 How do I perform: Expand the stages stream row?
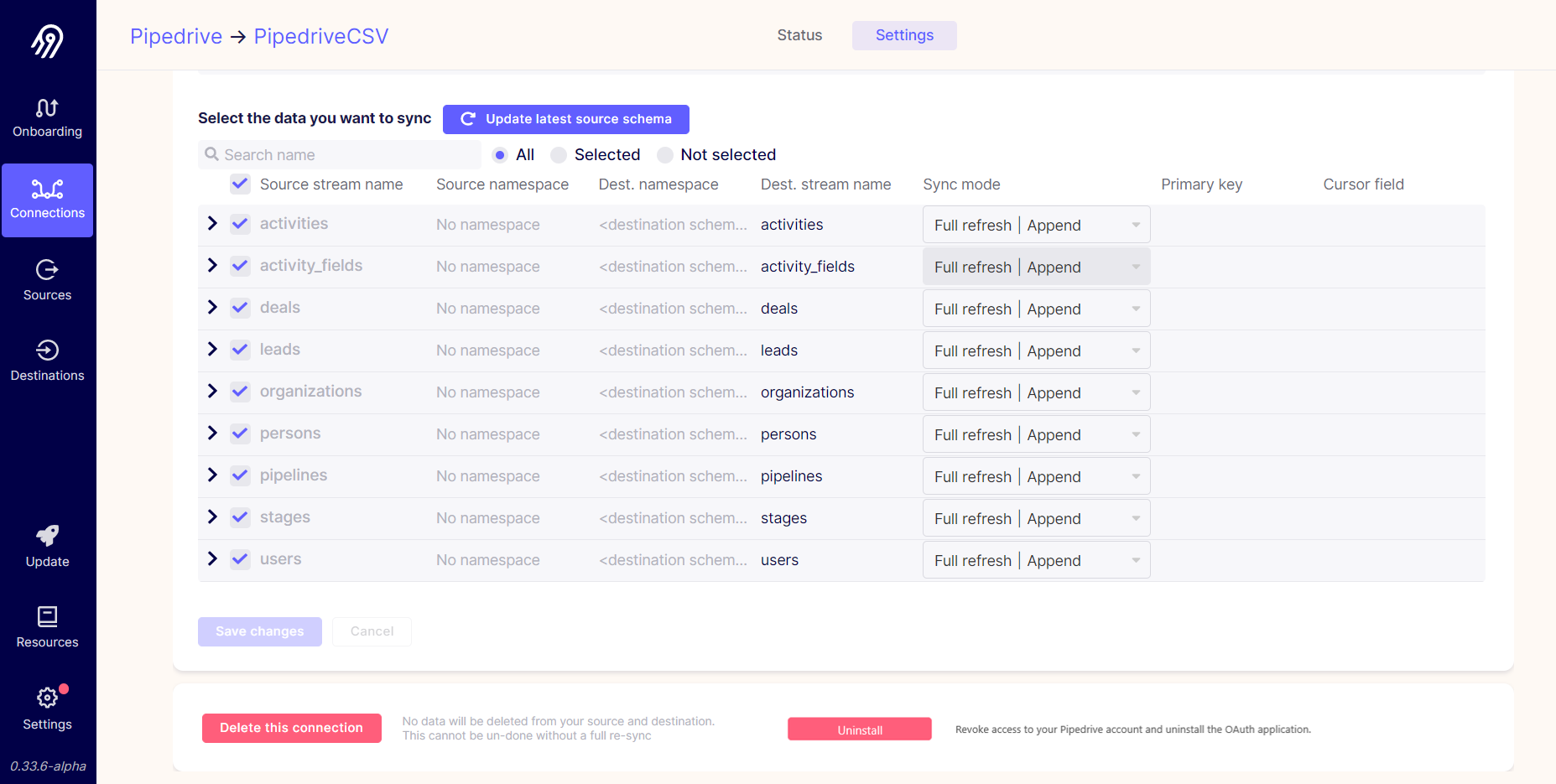tap(212, 517)
